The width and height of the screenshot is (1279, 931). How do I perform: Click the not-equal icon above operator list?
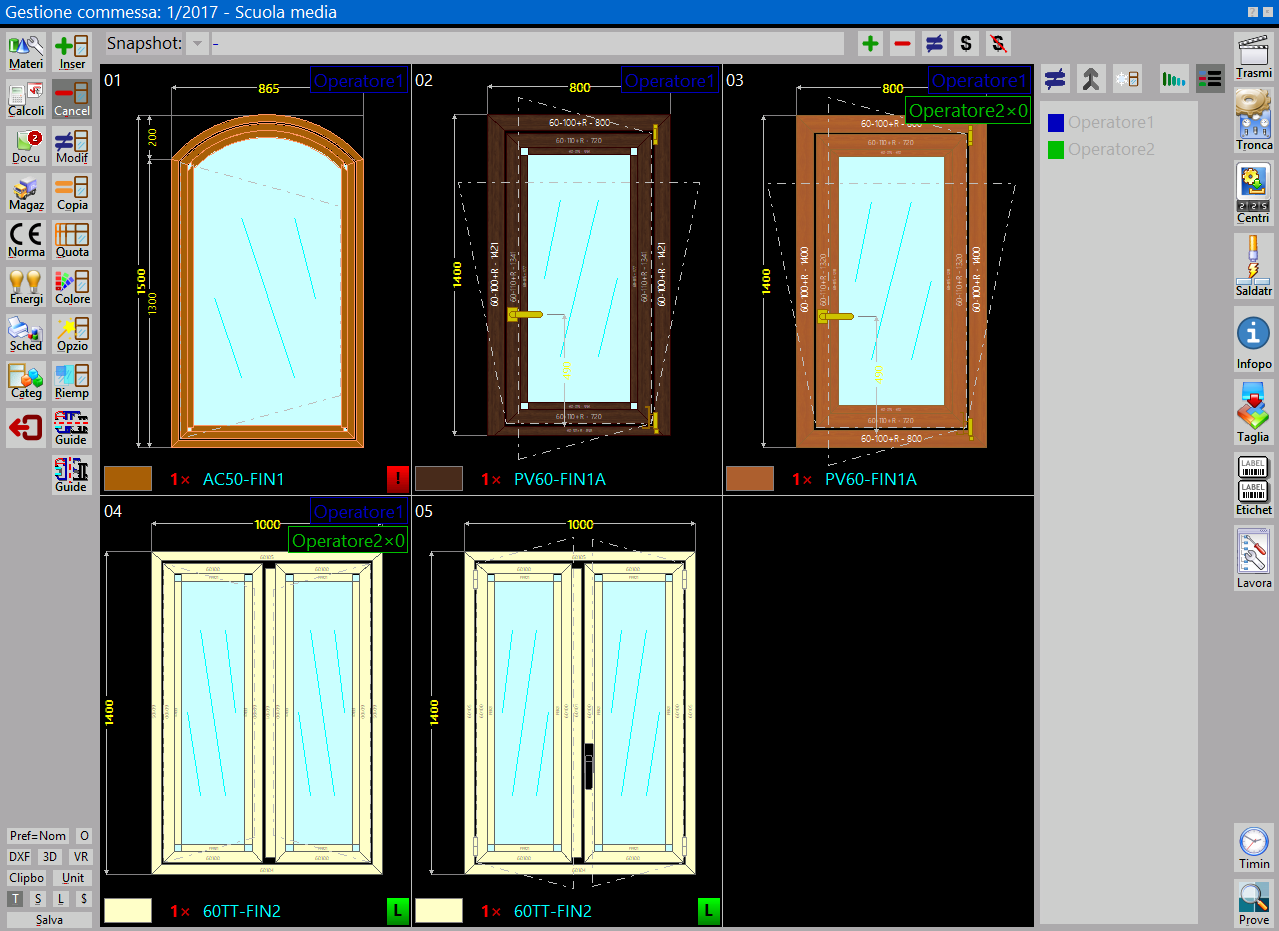tap(1055, 79)
